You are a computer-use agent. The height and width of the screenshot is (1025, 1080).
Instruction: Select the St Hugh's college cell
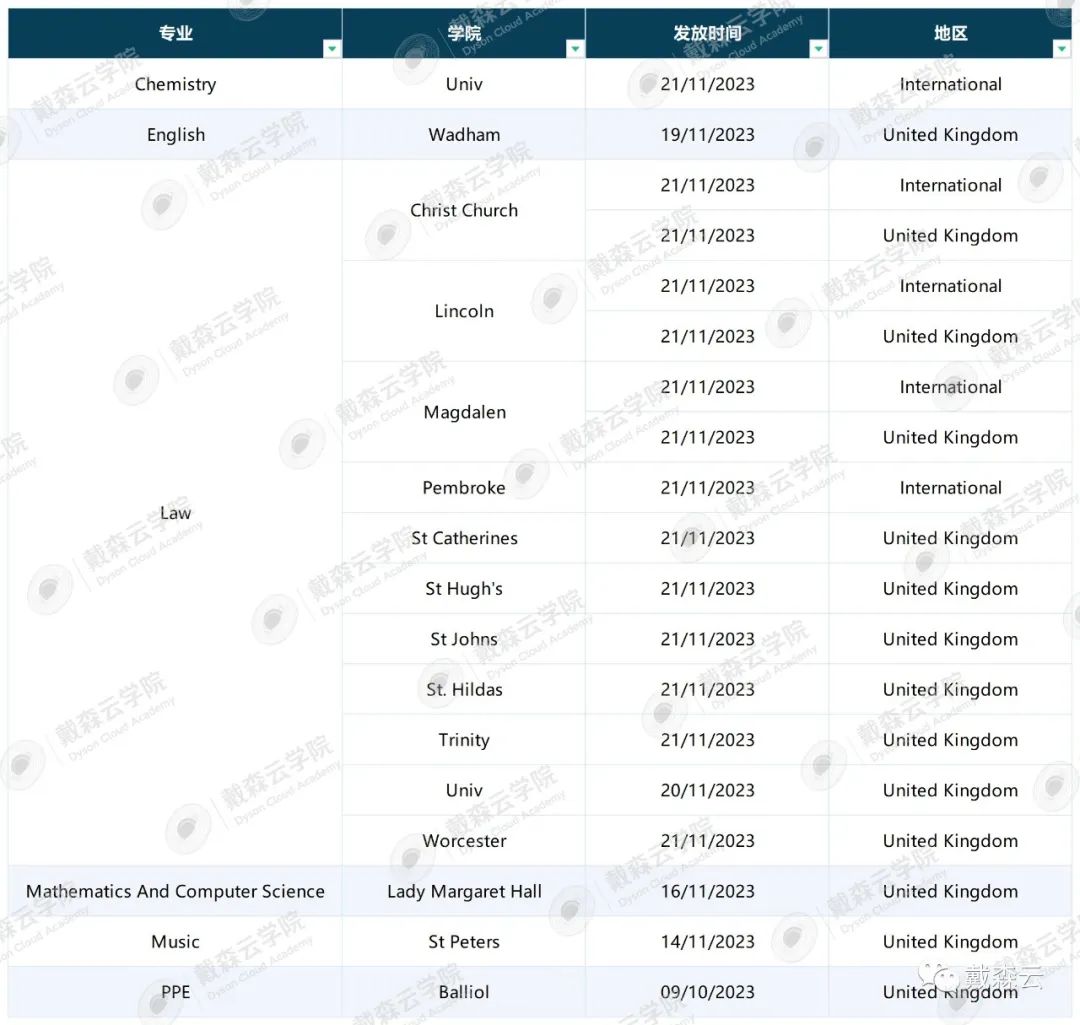tap(464, 588)
